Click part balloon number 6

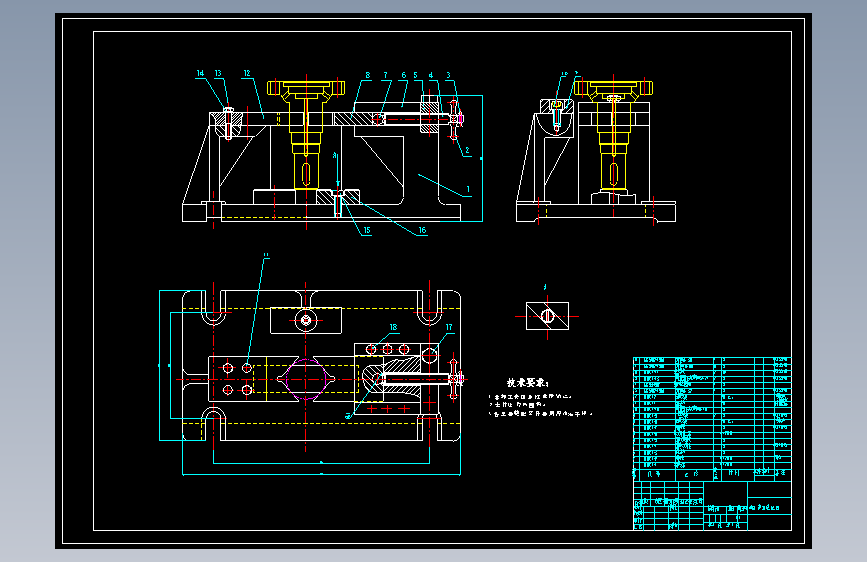[404, 75]
